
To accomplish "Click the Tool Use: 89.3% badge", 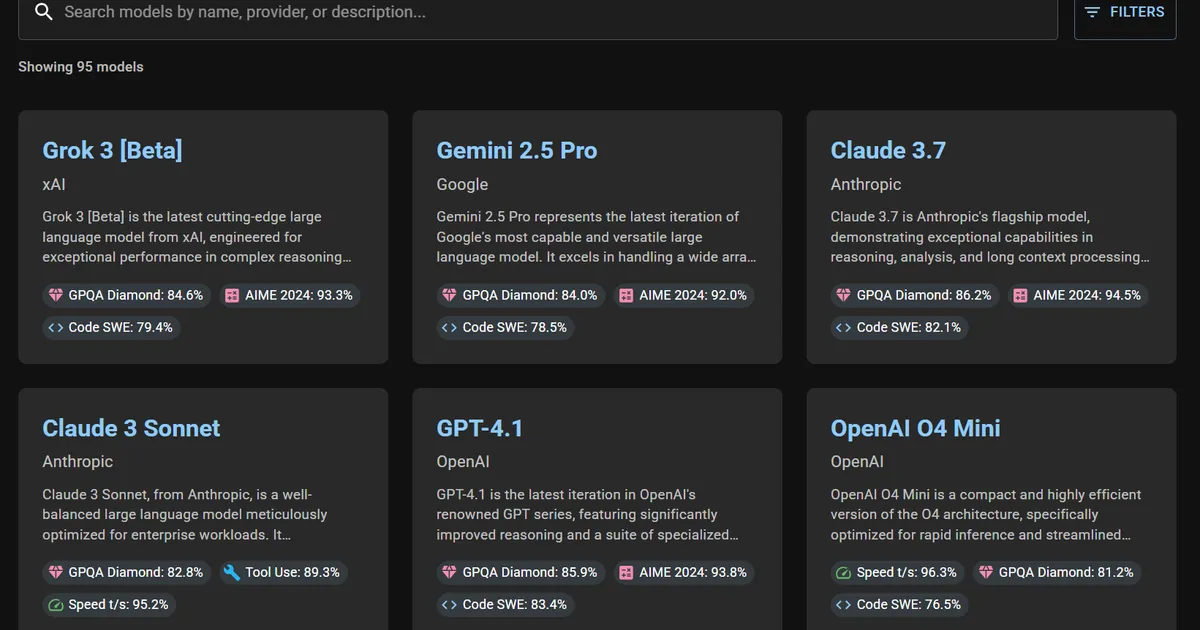I will tap(281, 573).
